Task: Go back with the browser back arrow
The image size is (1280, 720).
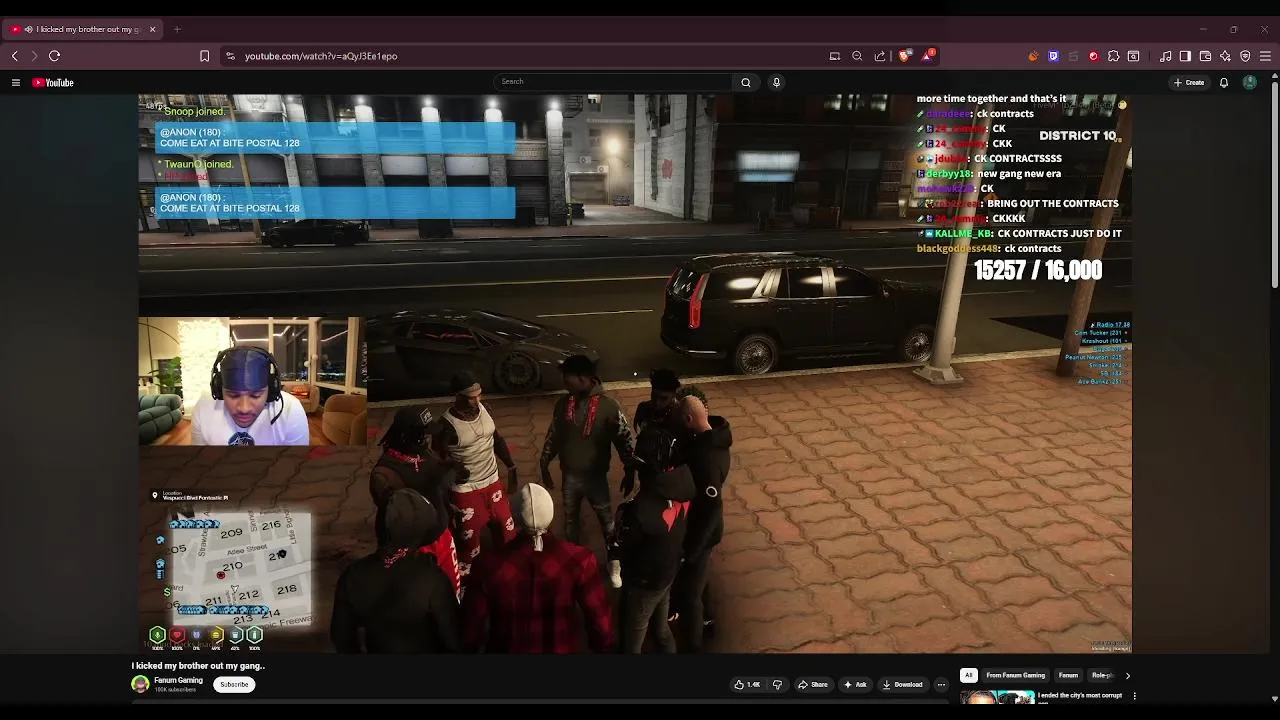Action: (14, 56)
